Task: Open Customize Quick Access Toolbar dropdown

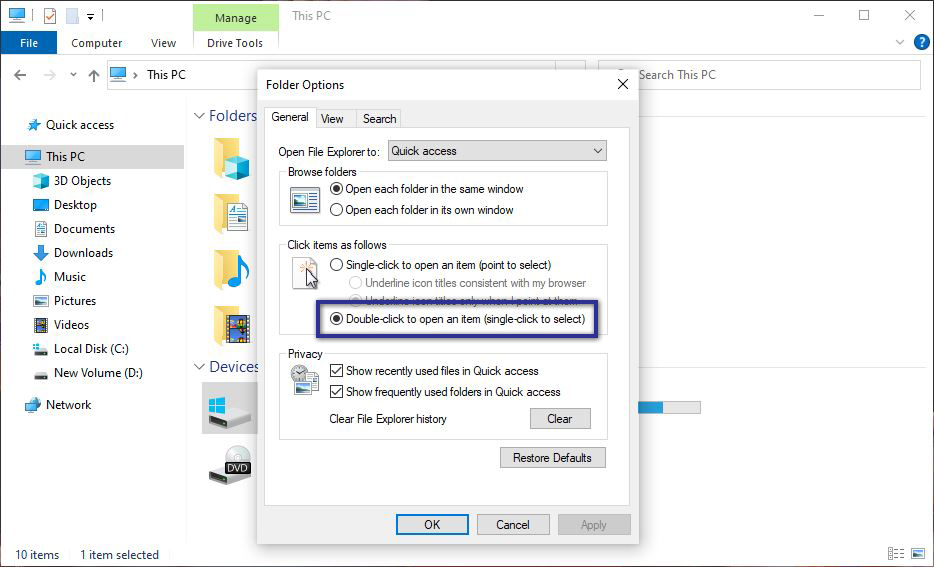Action: (91, 17)
